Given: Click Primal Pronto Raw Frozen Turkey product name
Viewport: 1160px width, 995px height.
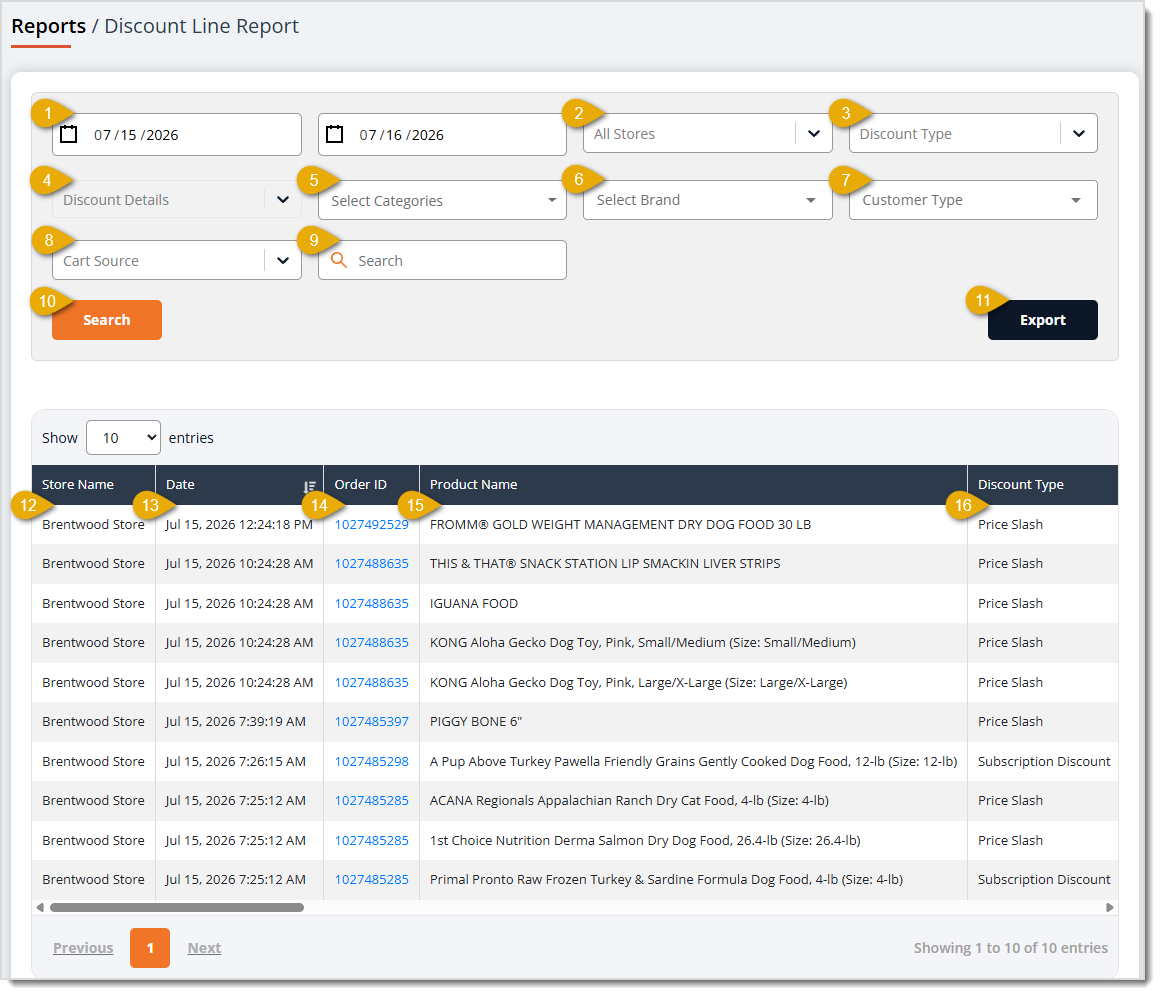Looking at the screenshot, I should (666, 880).
